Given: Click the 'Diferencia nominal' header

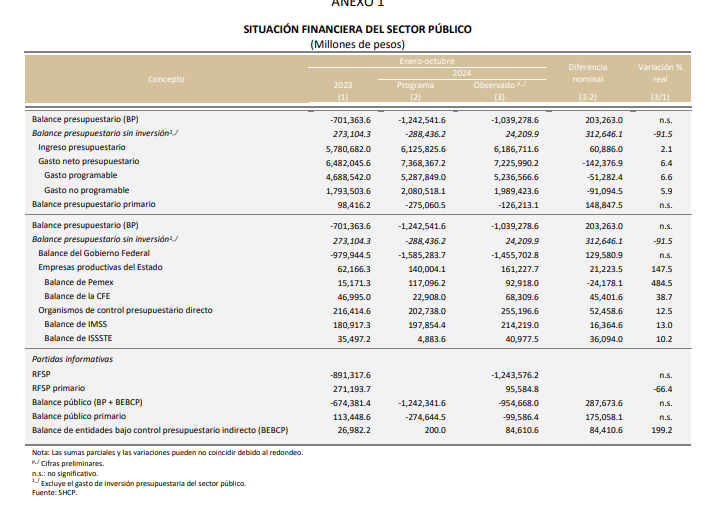Looking at the screenshot, I should coord(588,73).
